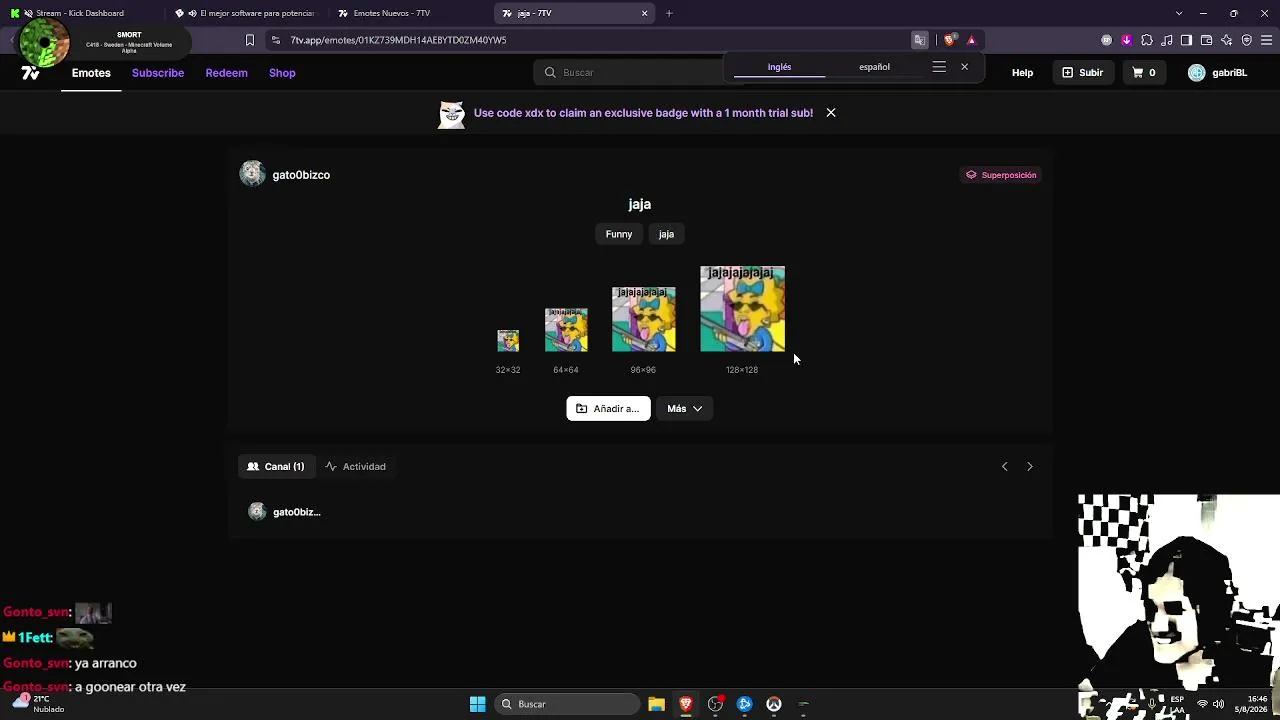Visit the Shop section
This screenshot has height=720, width=1280.
(282, 73)
